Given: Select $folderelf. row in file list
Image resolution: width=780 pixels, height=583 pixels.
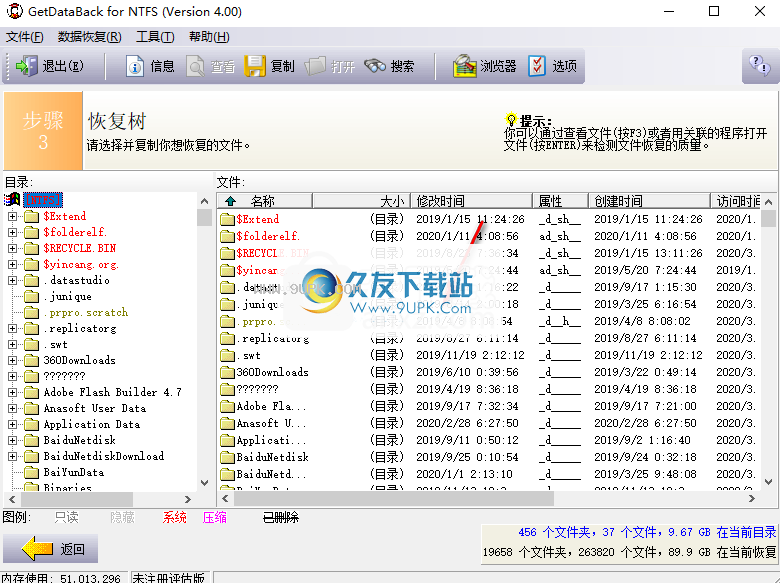Looking at the screenshot, I should tap(490, 236).
